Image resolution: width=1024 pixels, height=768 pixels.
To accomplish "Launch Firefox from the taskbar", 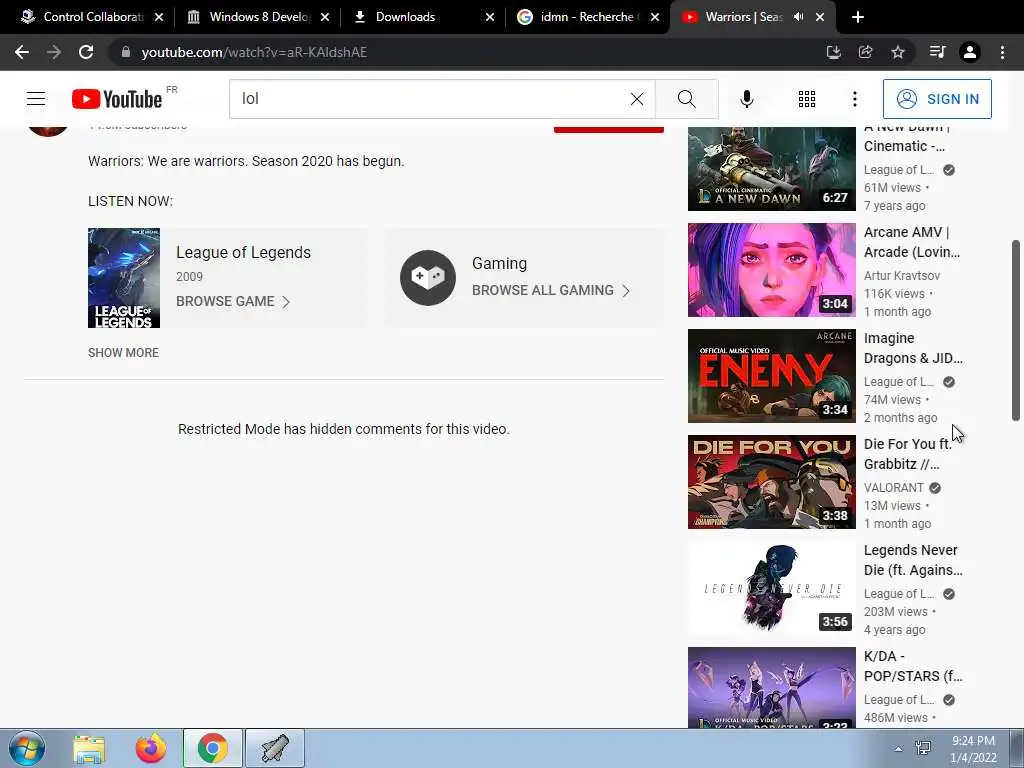I will click(x=151, y=748).
